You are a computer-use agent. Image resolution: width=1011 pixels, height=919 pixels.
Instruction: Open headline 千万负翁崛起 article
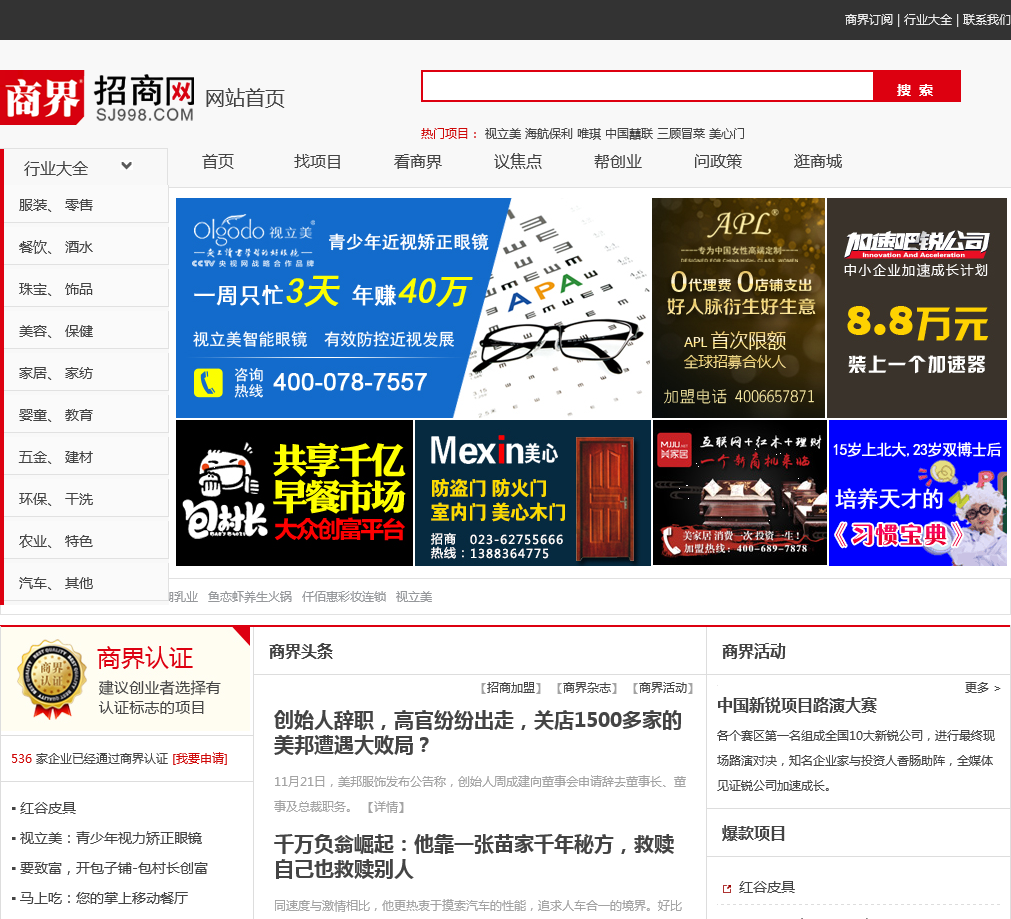(x=474, y=856)
